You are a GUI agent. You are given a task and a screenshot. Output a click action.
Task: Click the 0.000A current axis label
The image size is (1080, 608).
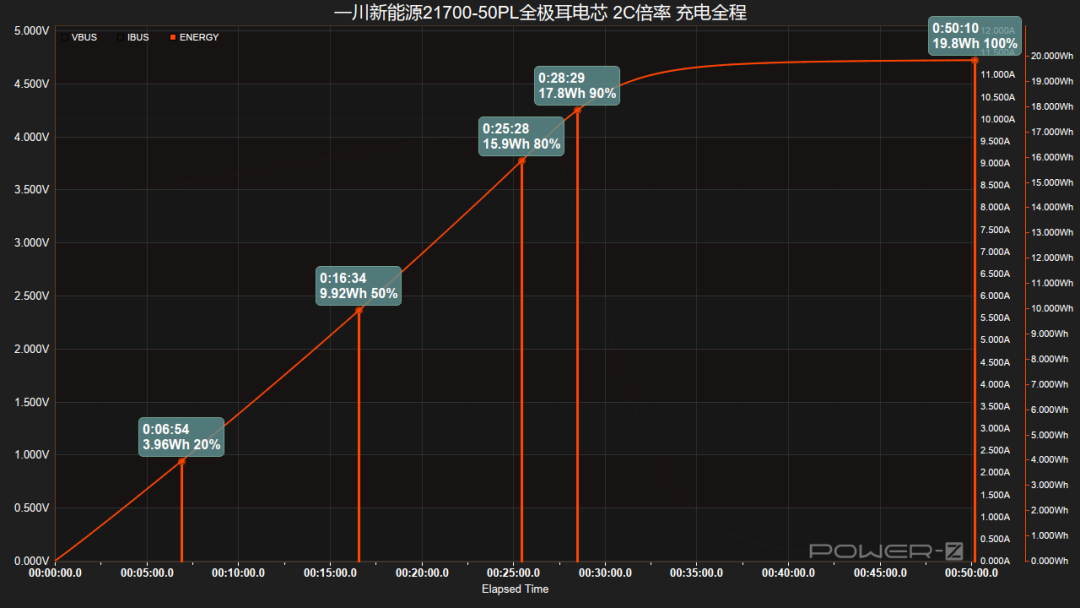995,561
